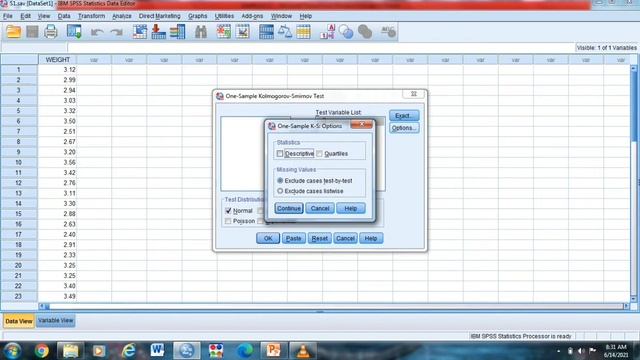Click the Go to variable toolbar icon
640x360 pixels.
[158, 32]
